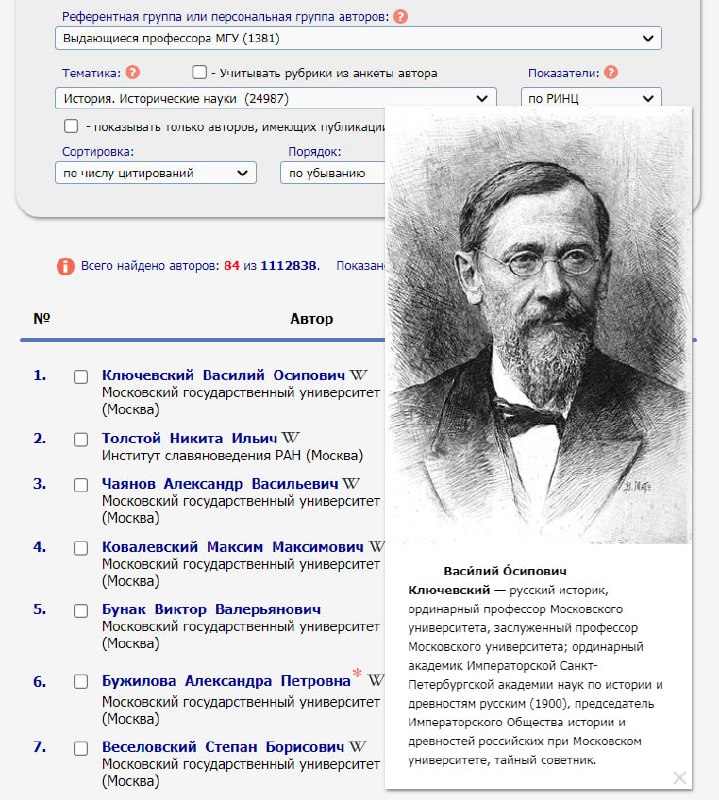Open author Толстой Никита Ильич profile

click(x=189, y=438)
